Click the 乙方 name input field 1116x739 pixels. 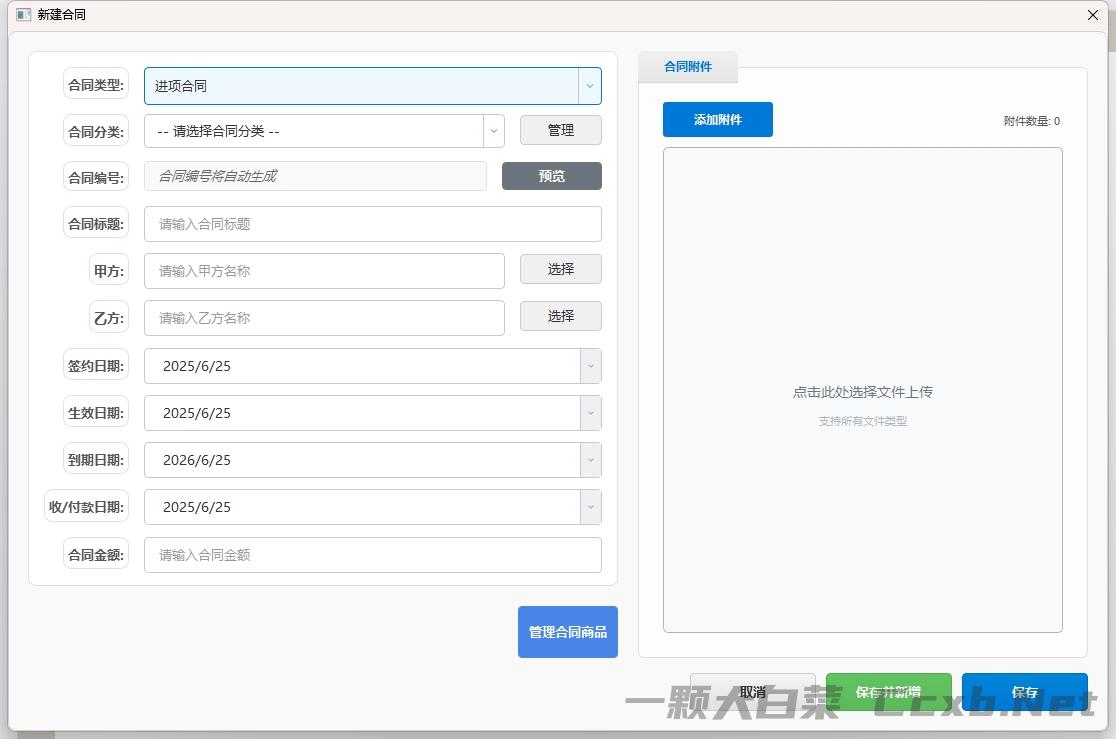coord(324,318)
